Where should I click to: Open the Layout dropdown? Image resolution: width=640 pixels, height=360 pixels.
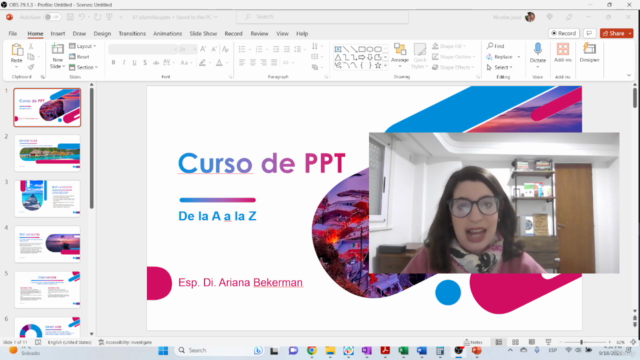point(83,46)
